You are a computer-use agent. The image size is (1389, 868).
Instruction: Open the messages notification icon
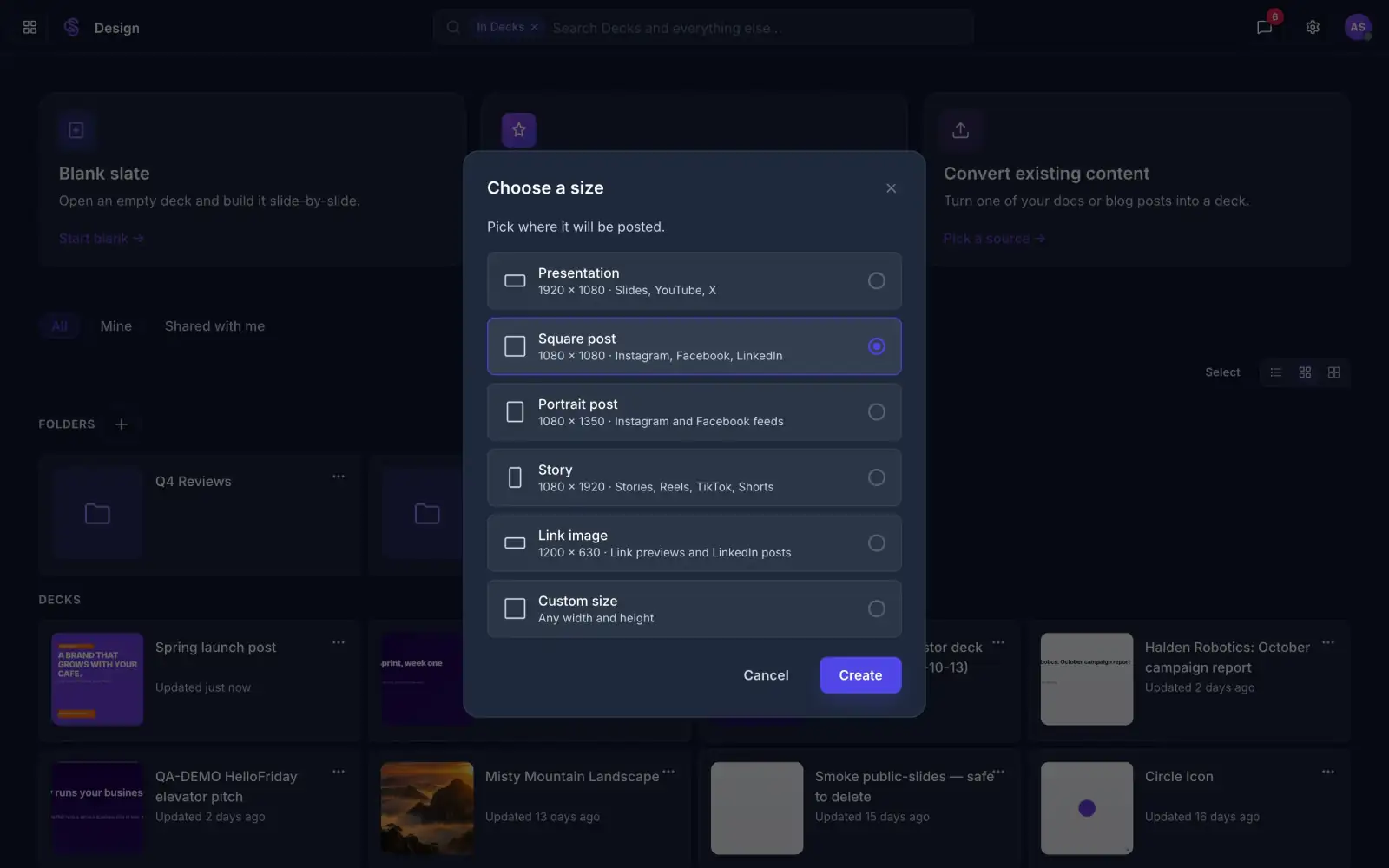coord(1264,28)
